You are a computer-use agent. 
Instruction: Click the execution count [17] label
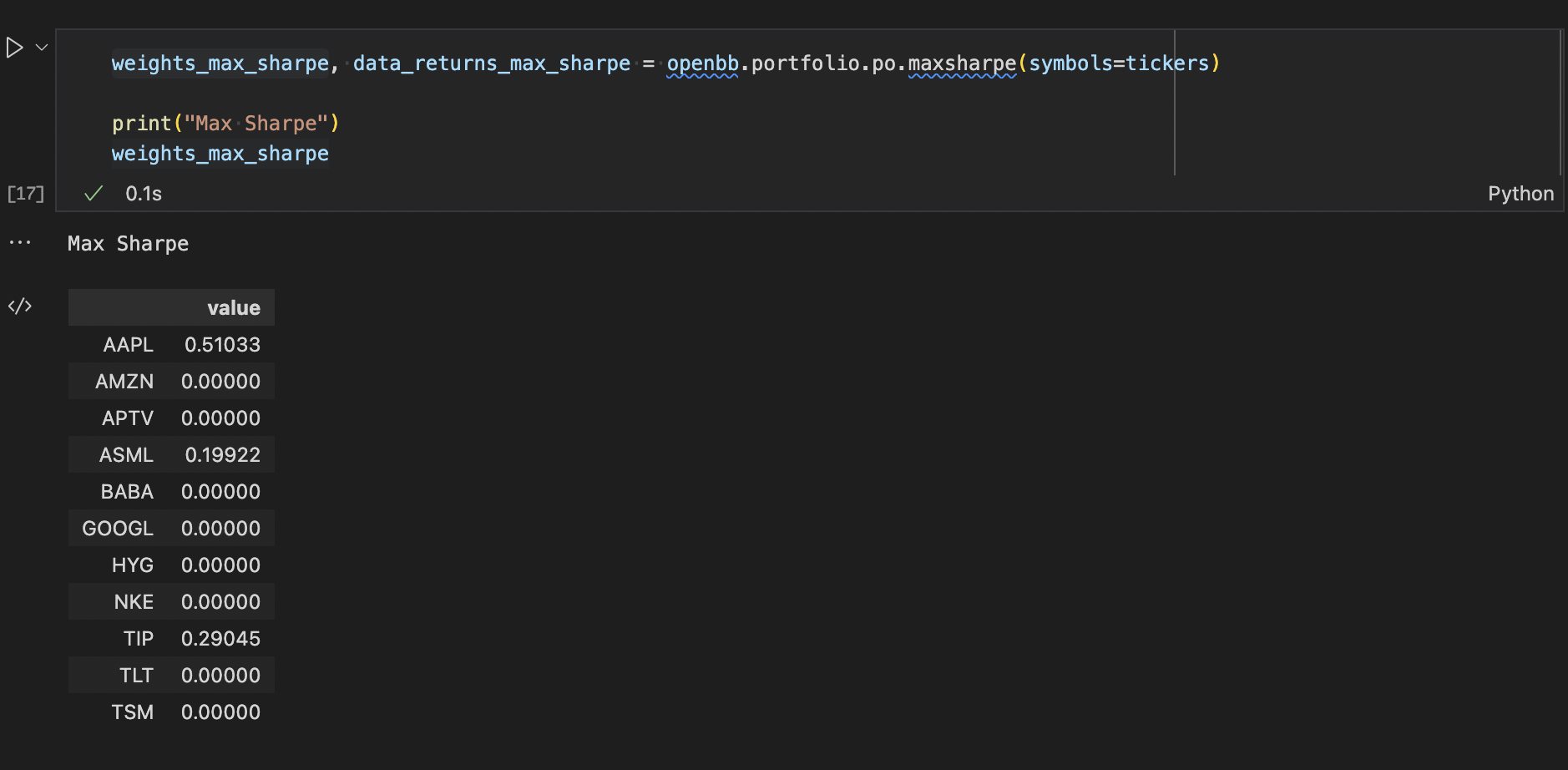click(25, 193)
